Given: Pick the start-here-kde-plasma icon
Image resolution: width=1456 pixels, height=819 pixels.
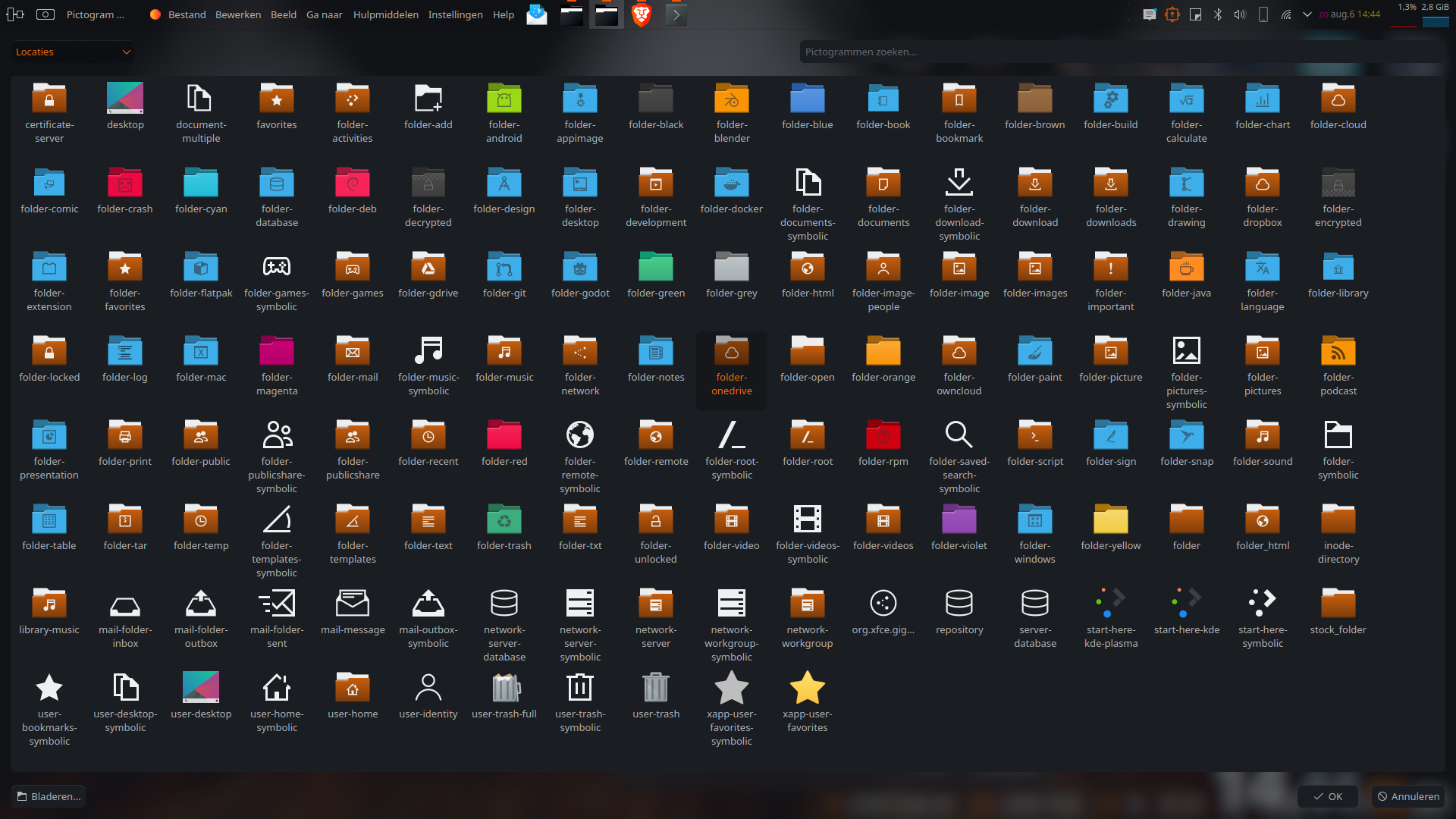Looking at the screenshot, I should (1110, 604).
